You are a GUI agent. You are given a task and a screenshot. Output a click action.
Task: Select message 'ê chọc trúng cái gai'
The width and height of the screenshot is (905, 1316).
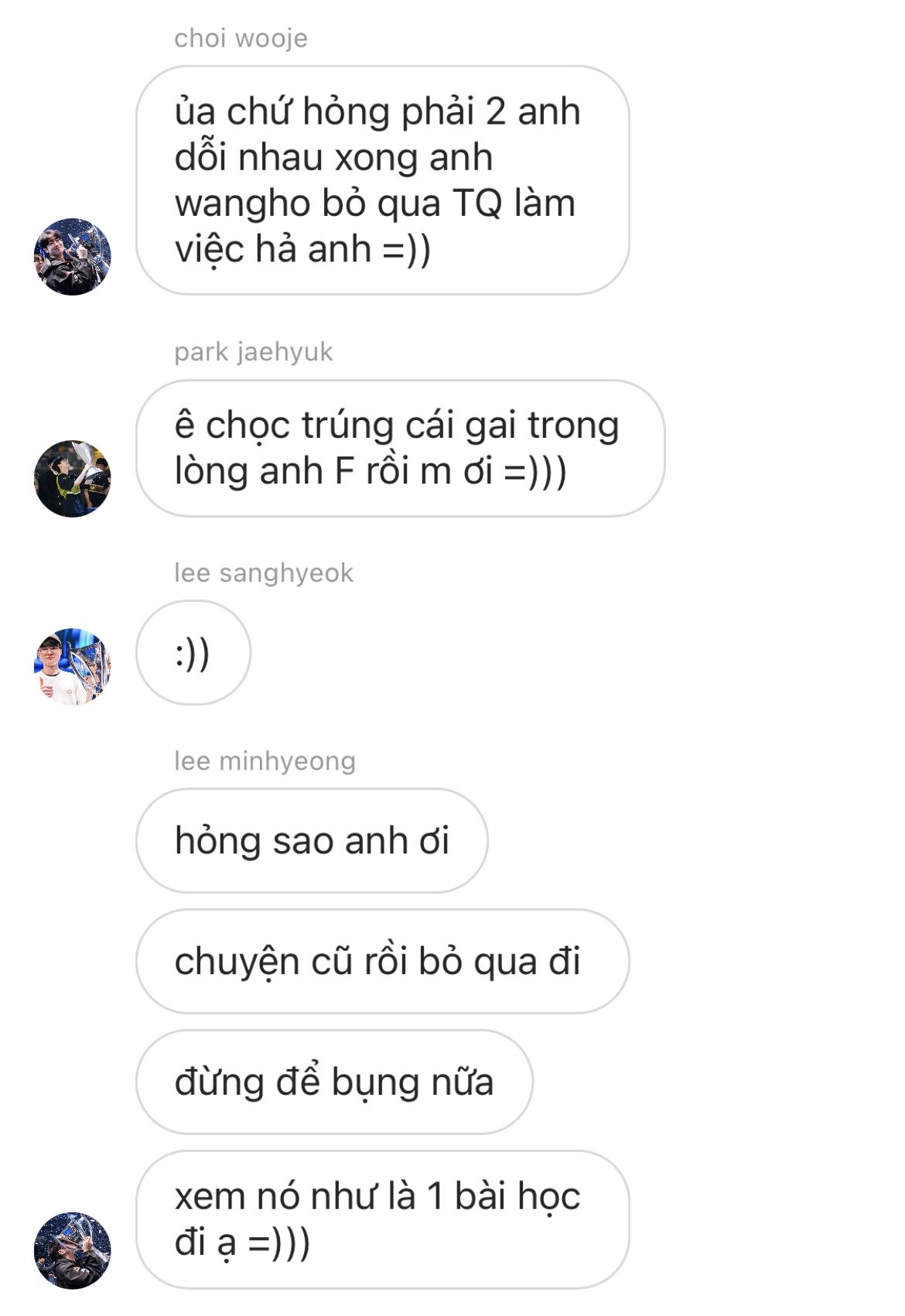click(400, 448)
